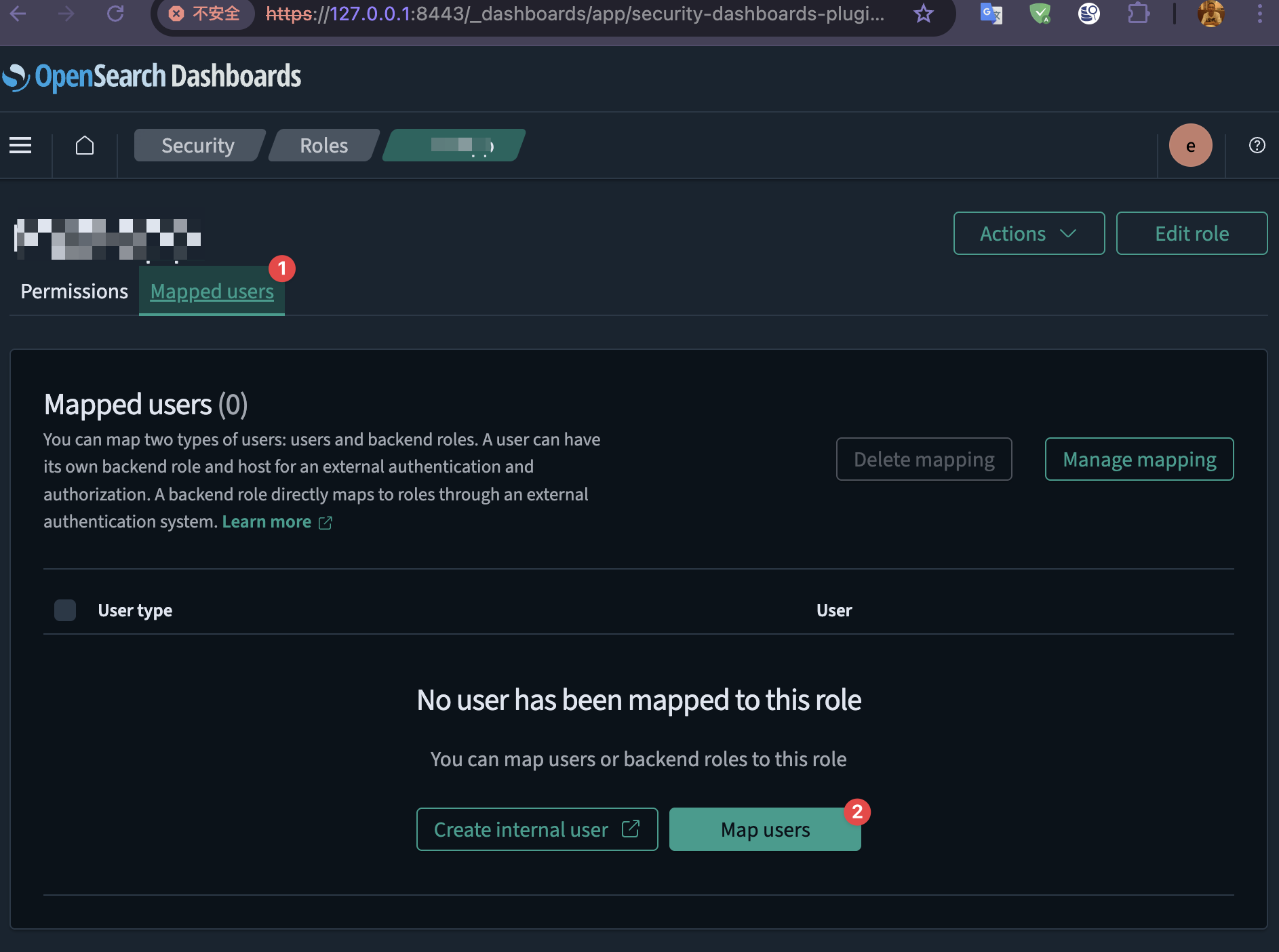
Task: Reload the page with the refresh icon
Action: (x=115, y=13)
